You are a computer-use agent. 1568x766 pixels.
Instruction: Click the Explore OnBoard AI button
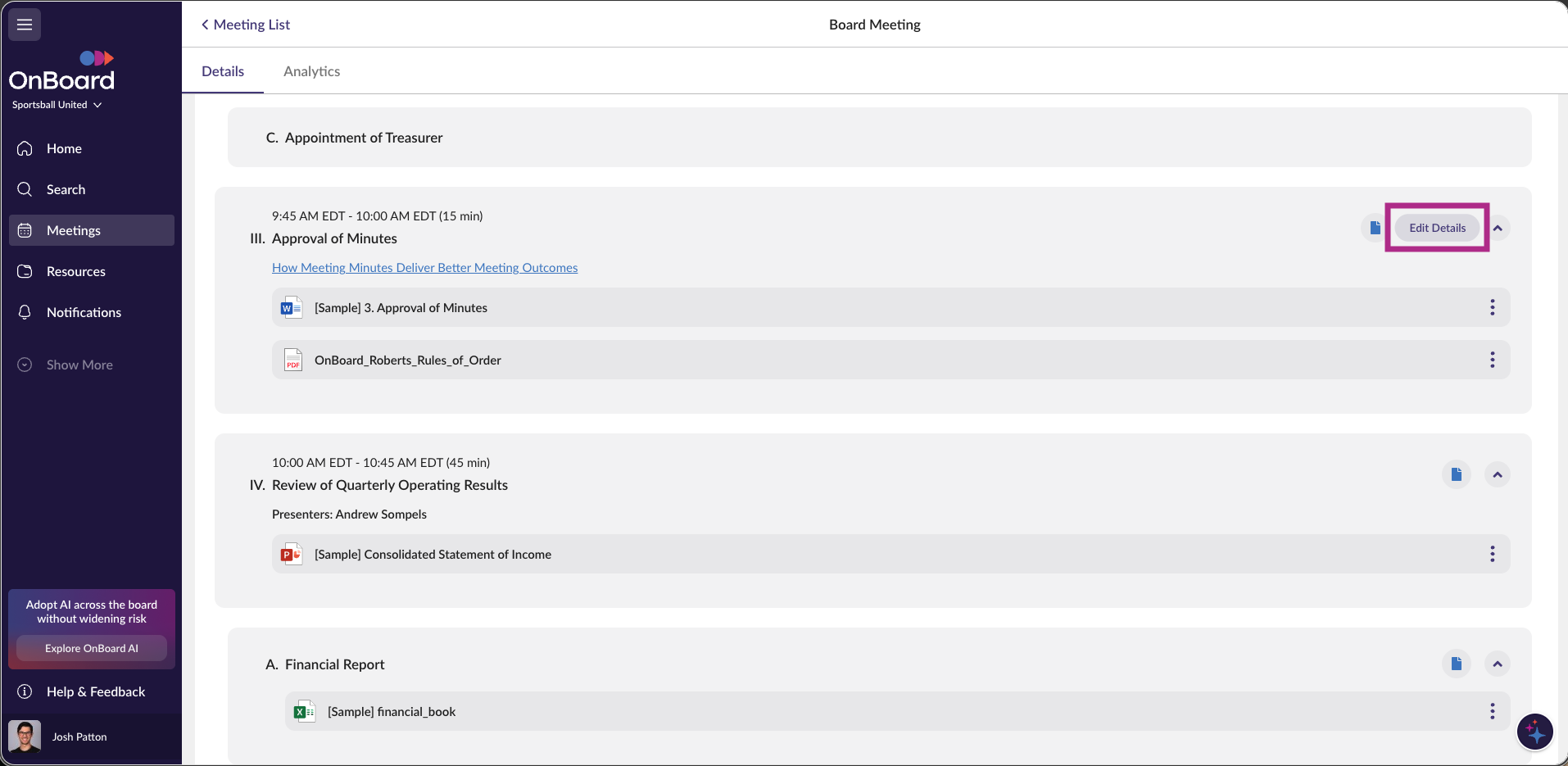point(91,648)
